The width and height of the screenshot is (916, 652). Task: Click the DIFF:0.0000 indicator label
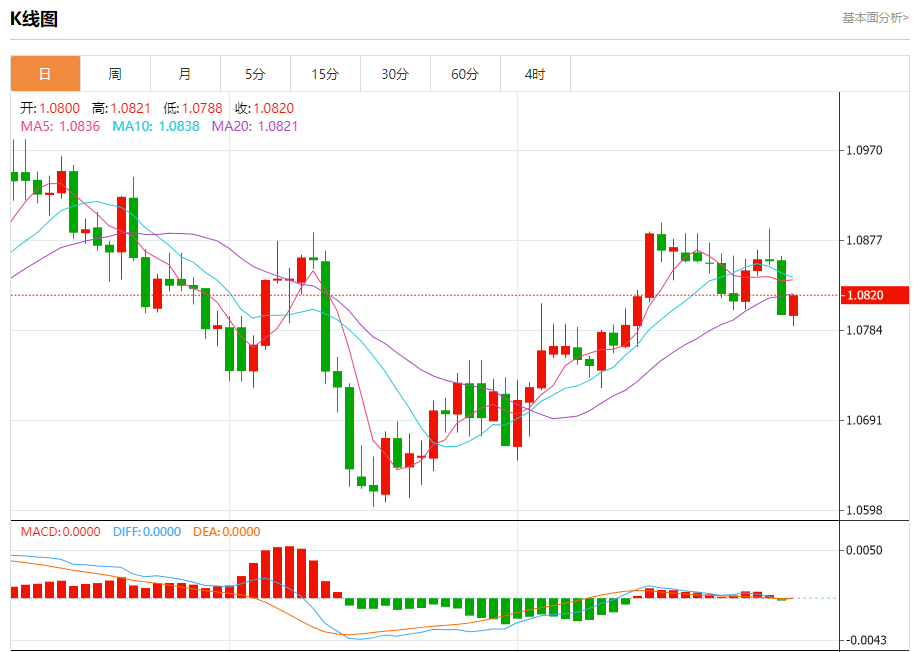(x=147, y=532)
